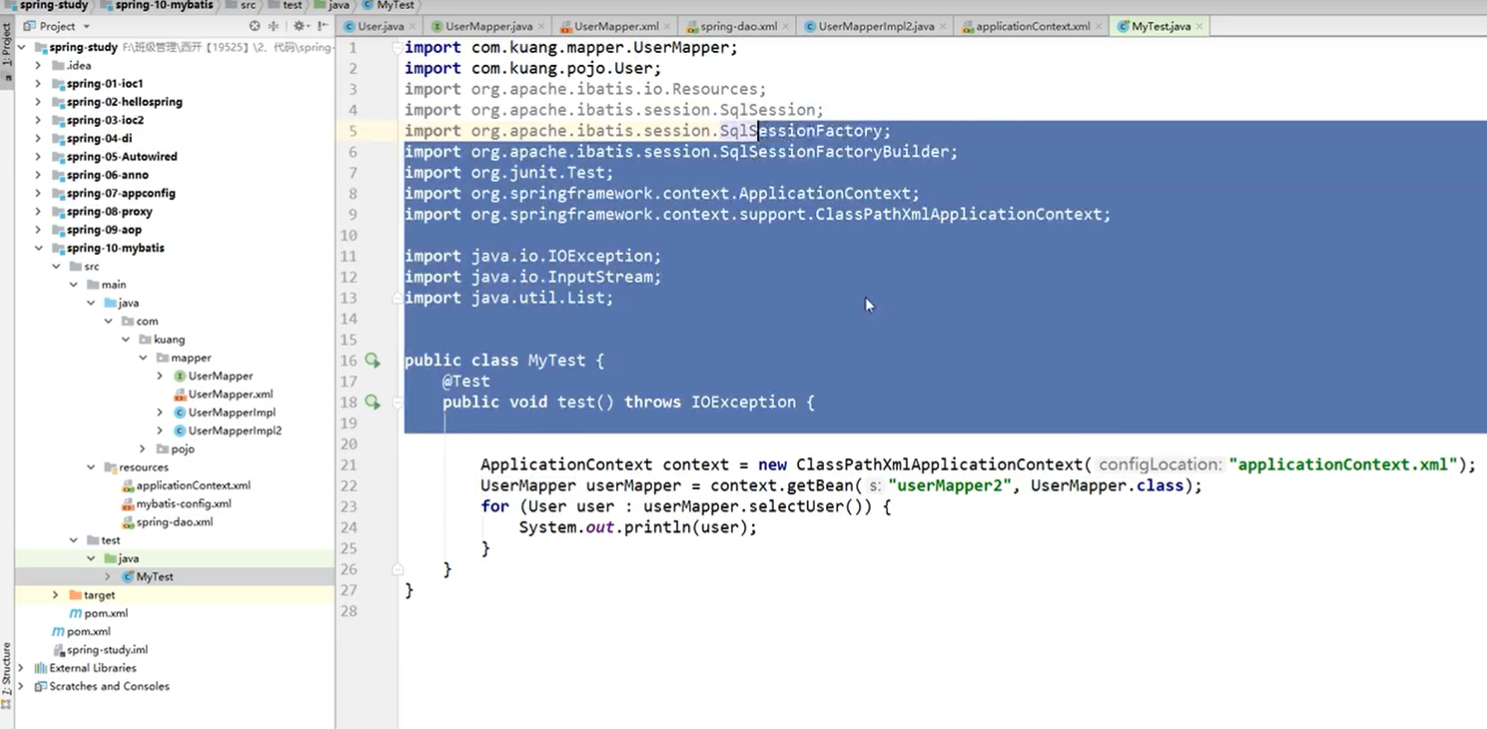The width and height of the screenshot is (1487, 729).
Task: Click the run gutter icon on line 16
Action: [x=373, y=360]
